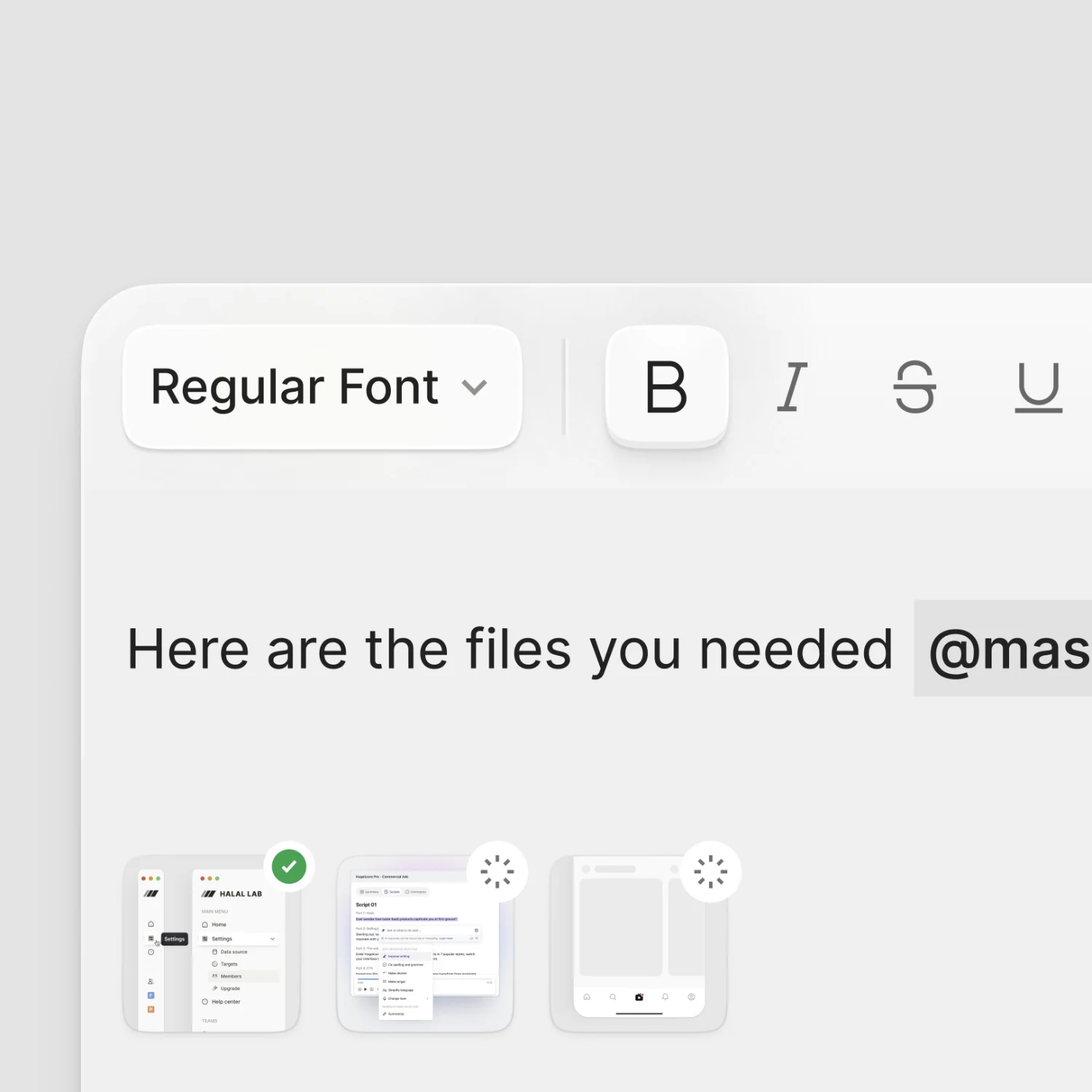Click the loading spinner on mobile mockup thumbnail
Viewport: 1092px width, 1092px height.
[711, 871]
